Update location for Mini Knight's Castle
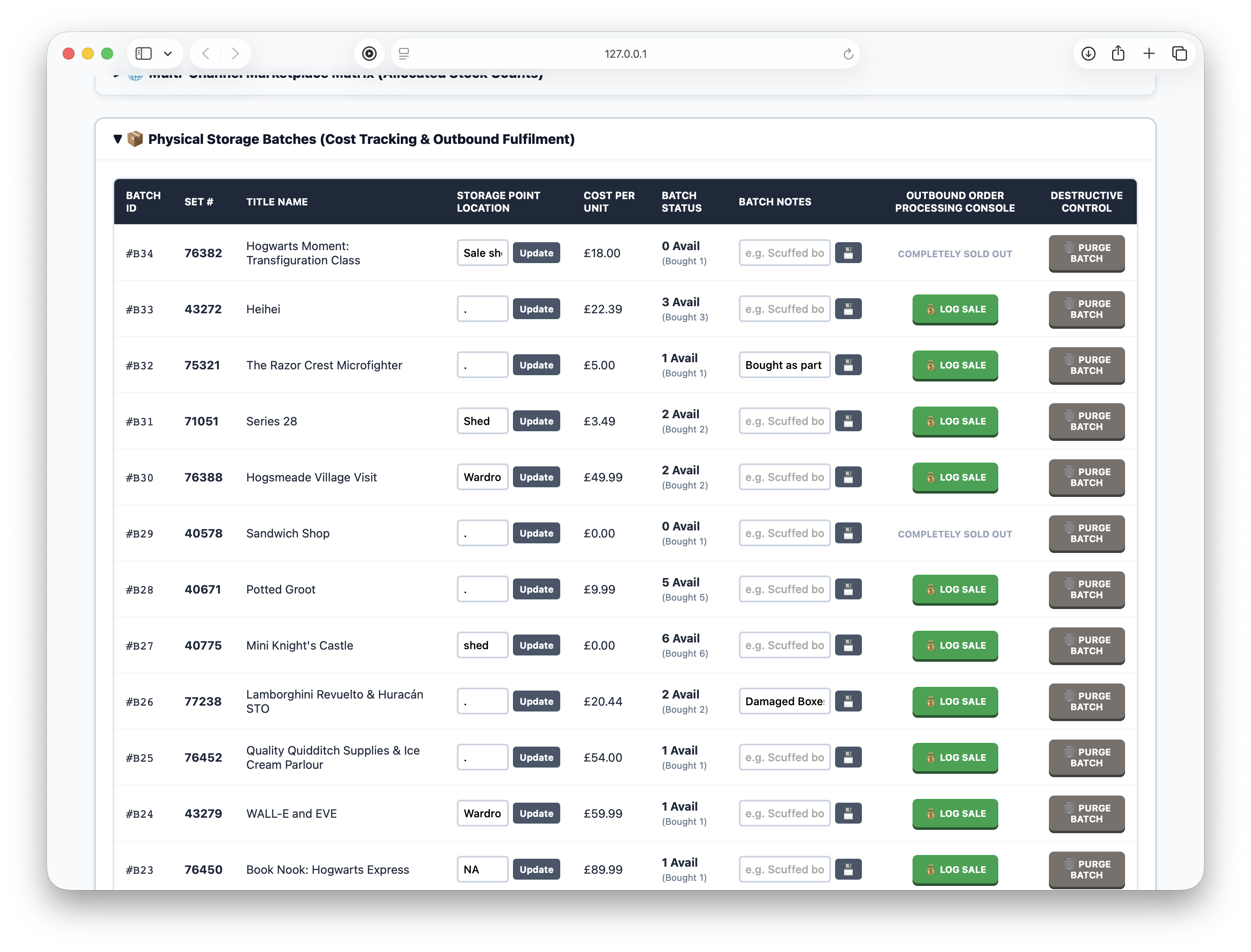The image size is (1251, 952). click(536, 645)
